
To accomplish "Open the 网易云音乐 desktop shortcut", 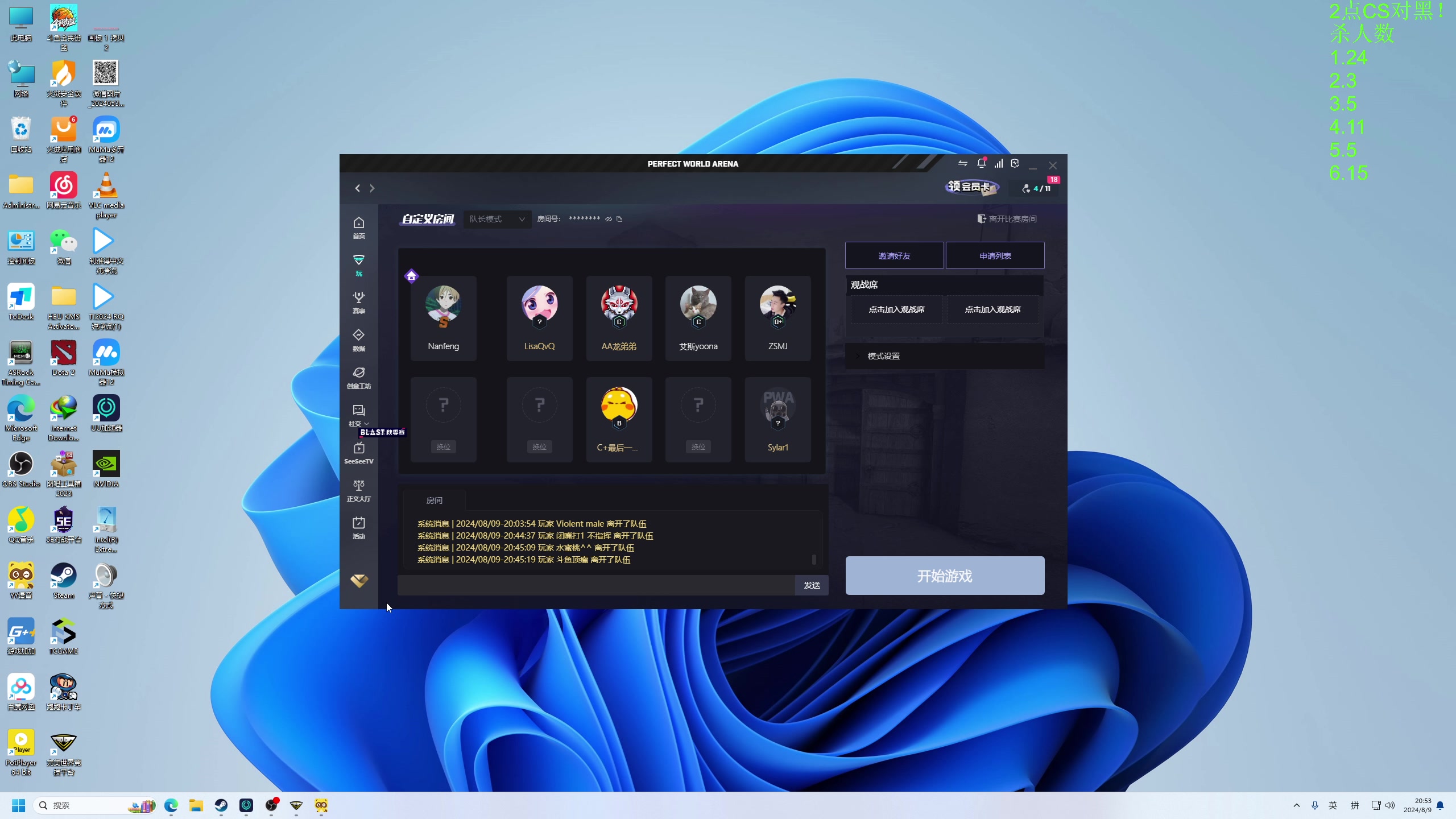I will 64,191.
